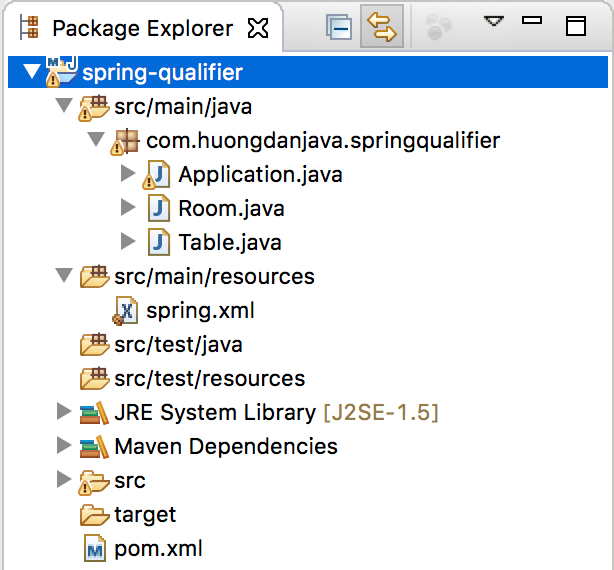Select spring.xml file name
The image size is (614, 570).
pos(200,312)
